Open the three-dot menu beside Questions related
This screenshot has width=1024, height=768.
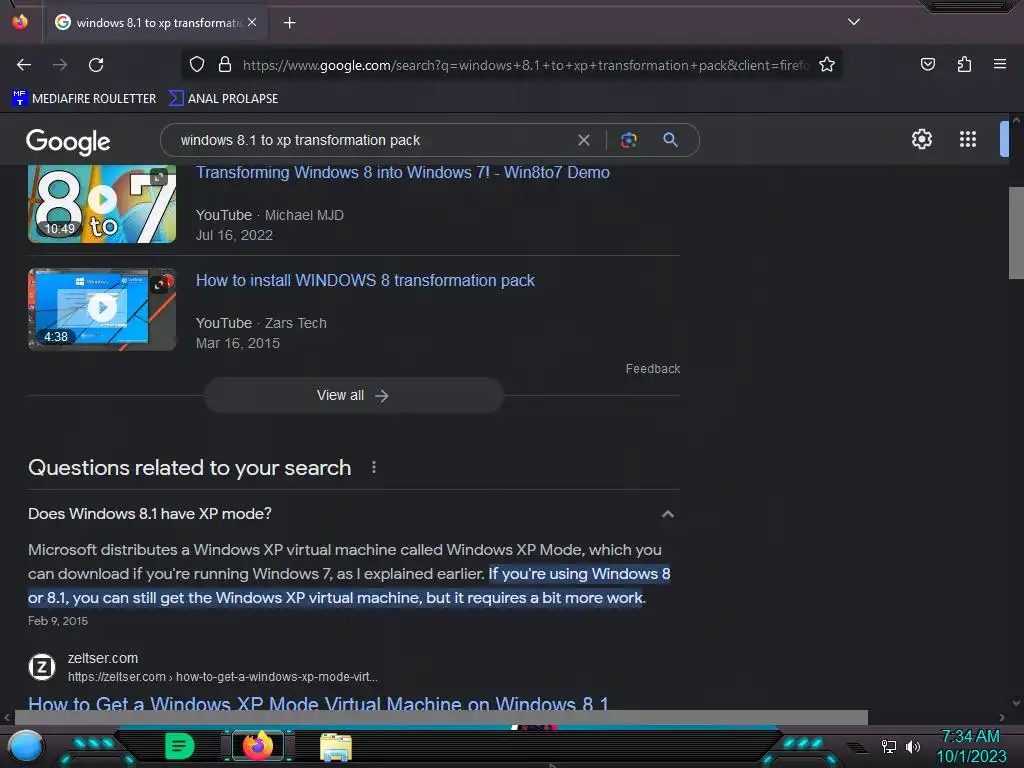[374, 468]
